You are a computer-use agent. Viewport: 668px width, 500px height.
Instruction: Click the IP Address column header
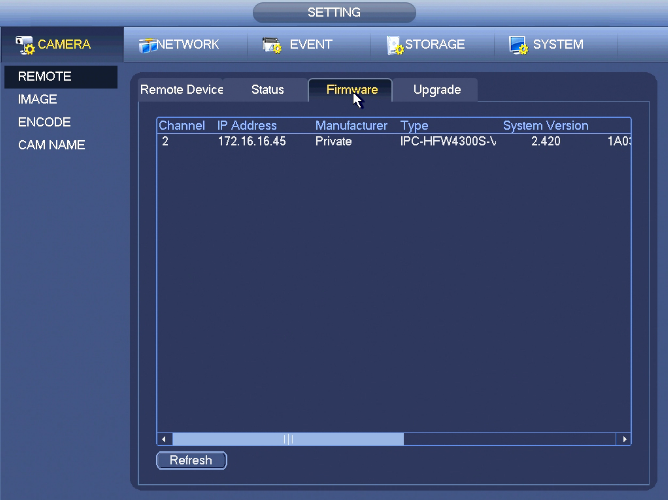click(247, 126)
